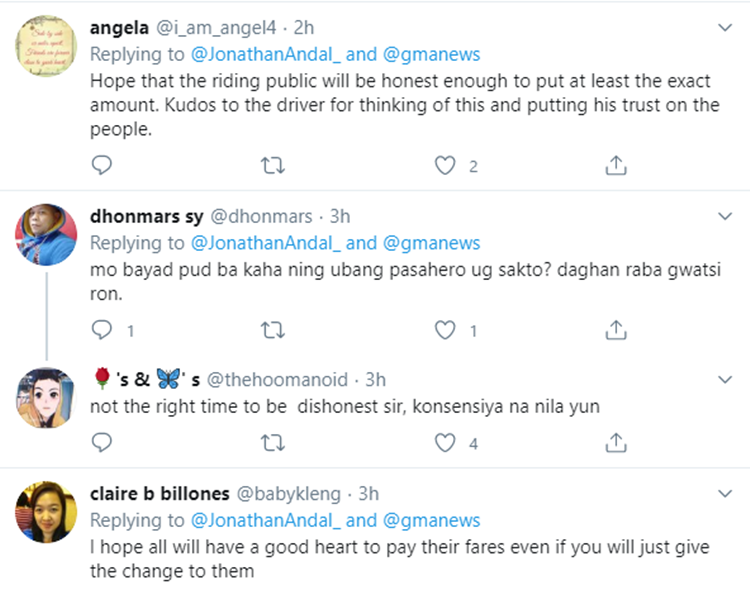The image size is (750, 594).
Task: Open more options on angela's tweet
Action: 727,27
